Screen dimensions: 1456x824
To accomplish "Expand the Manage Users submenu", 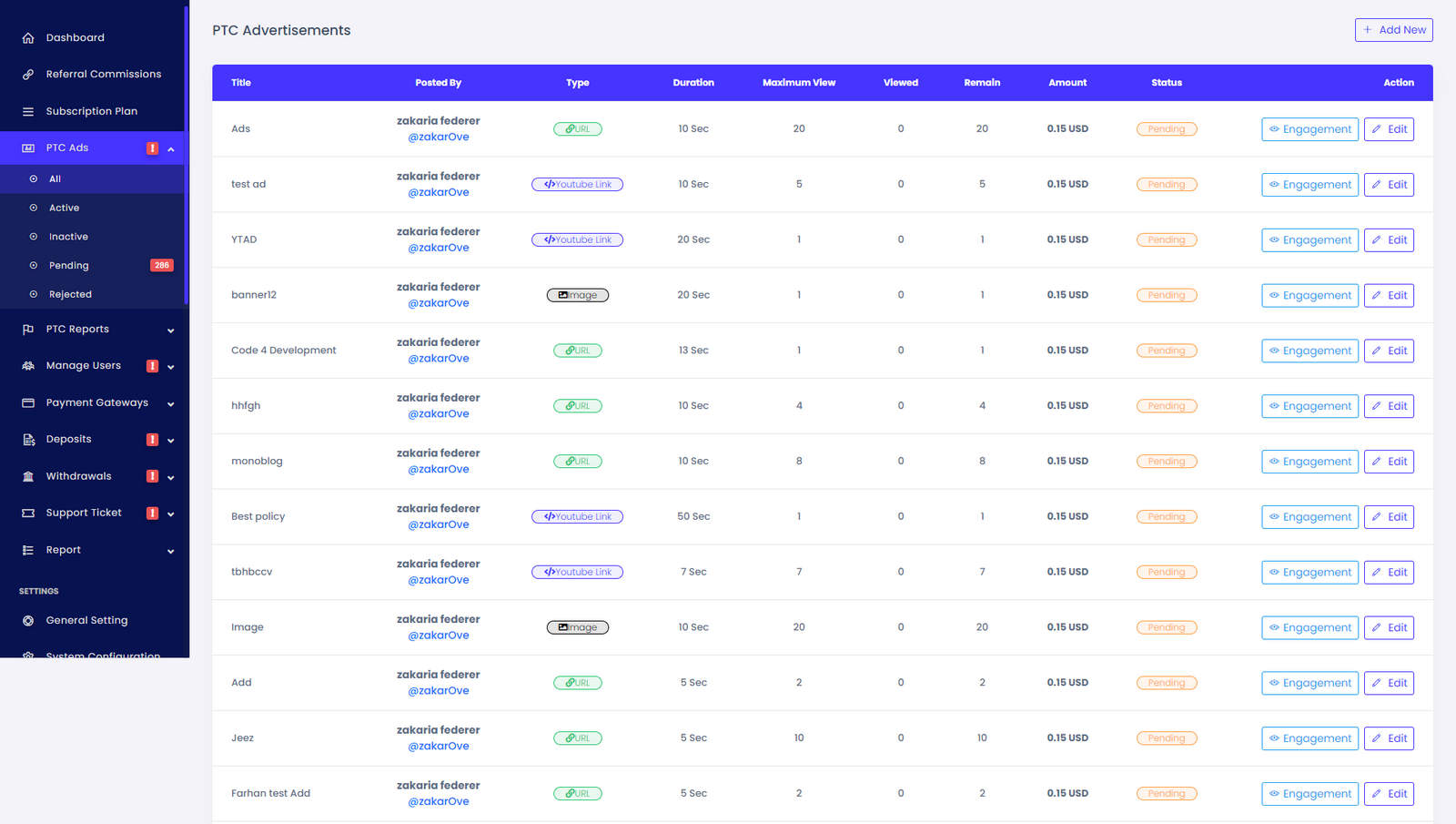I will coord(171,367).
